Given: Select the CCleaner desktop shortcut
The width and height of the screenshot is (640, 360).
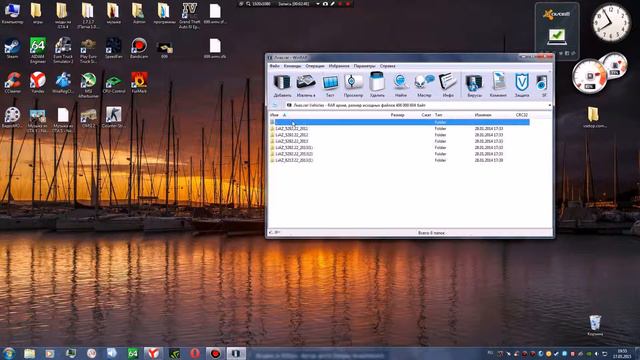Looking at the screenshot, I should point(12,83).
